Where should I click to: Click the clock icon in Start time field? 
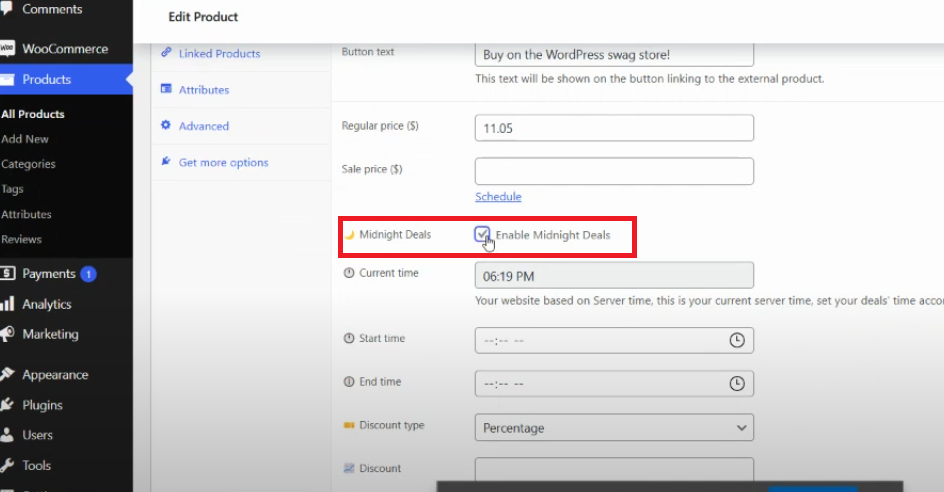(x=737, y=340)
